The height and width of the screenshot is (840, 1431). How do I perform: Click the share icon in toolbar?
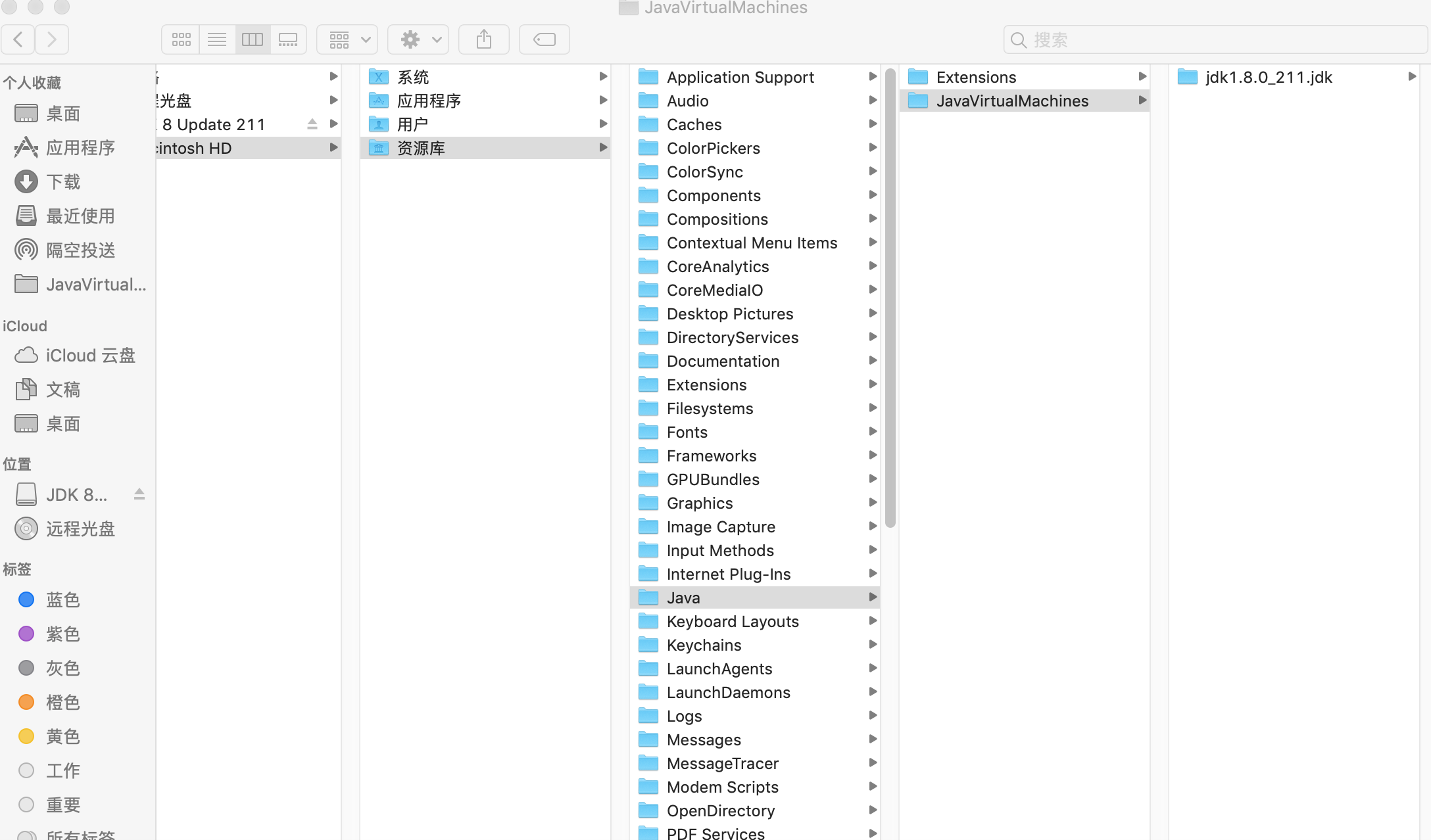tap(485, 39)
